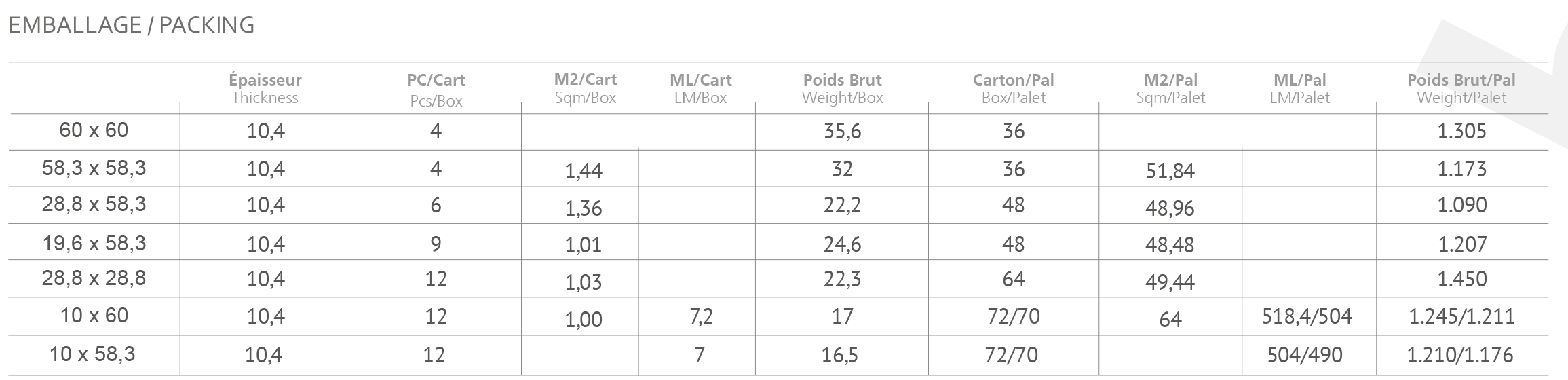The image size is (1568, 380).
Task: Click the 1.305 pallet weight value
Action: (x=1461, y=131)
